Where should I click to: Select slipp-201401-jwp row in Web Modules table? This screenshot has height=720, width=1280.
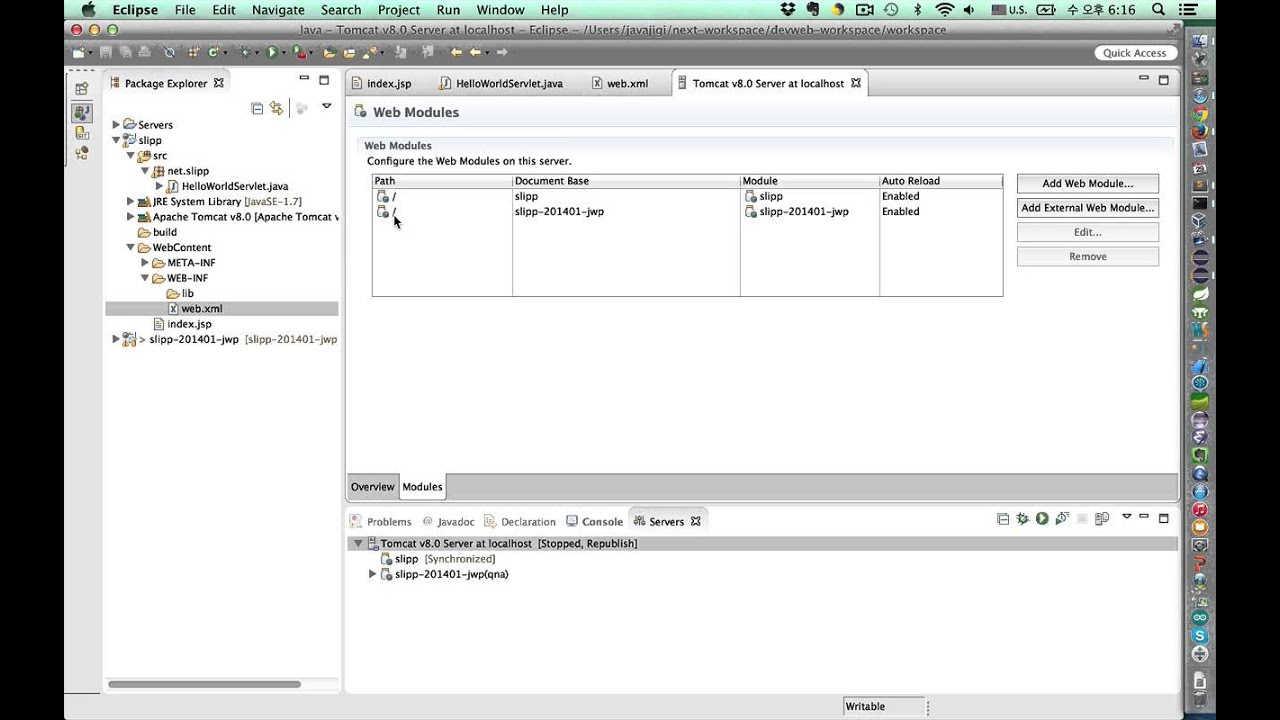click(x=687, y=211)
